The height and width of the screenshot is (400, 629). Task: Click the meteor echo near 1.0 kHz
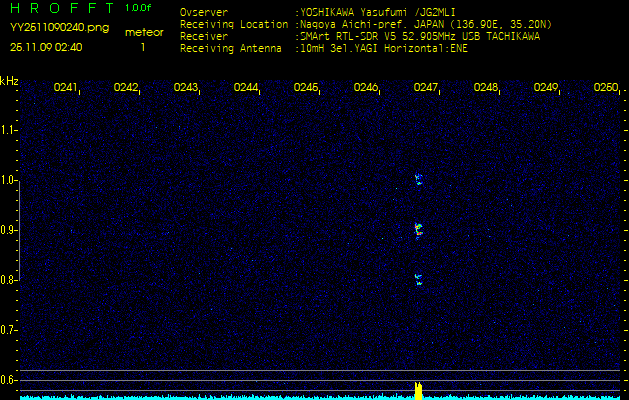click(418, 179)
